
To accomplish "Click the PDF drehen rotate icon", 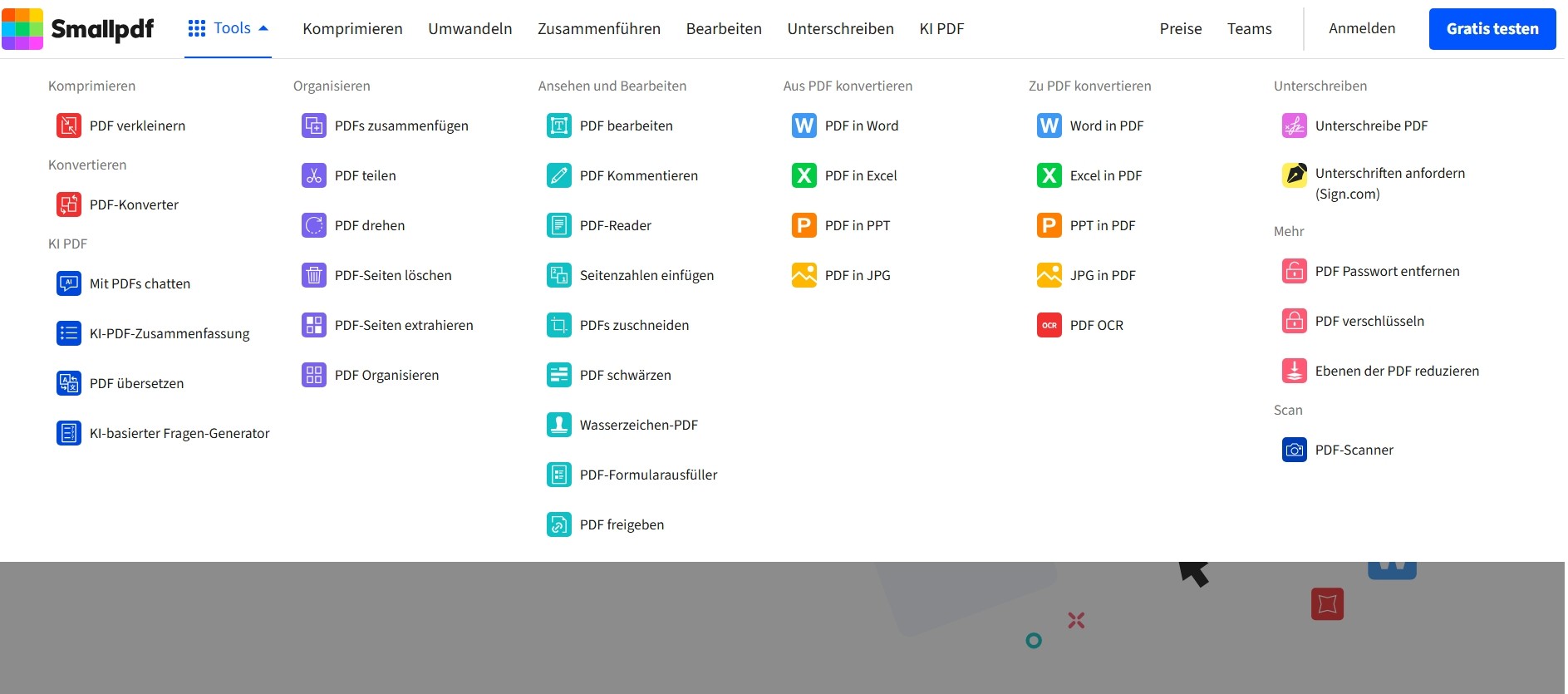I will (313, 225).
